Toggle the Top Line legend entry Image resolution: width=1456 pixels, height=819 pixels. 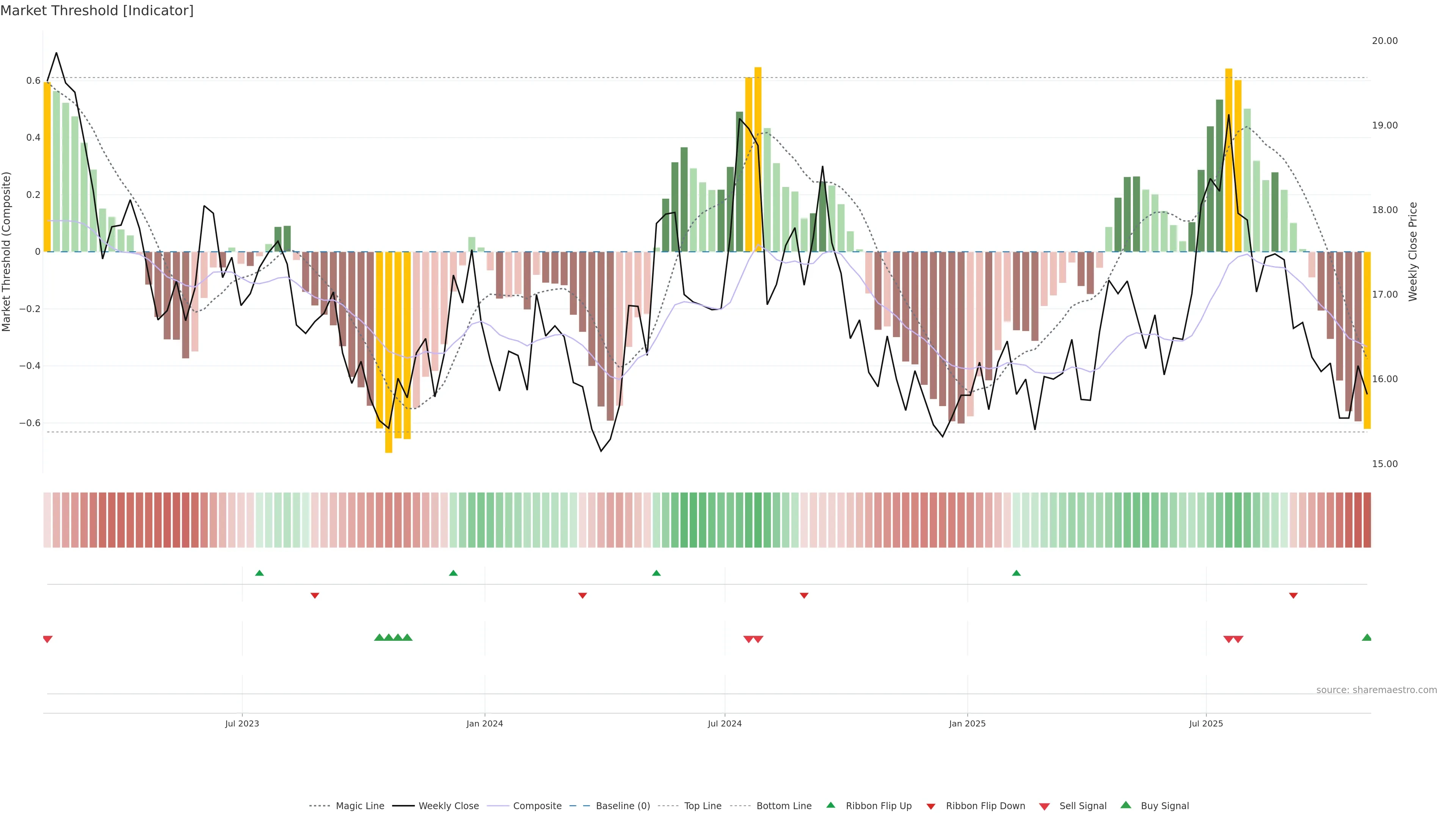703,806
